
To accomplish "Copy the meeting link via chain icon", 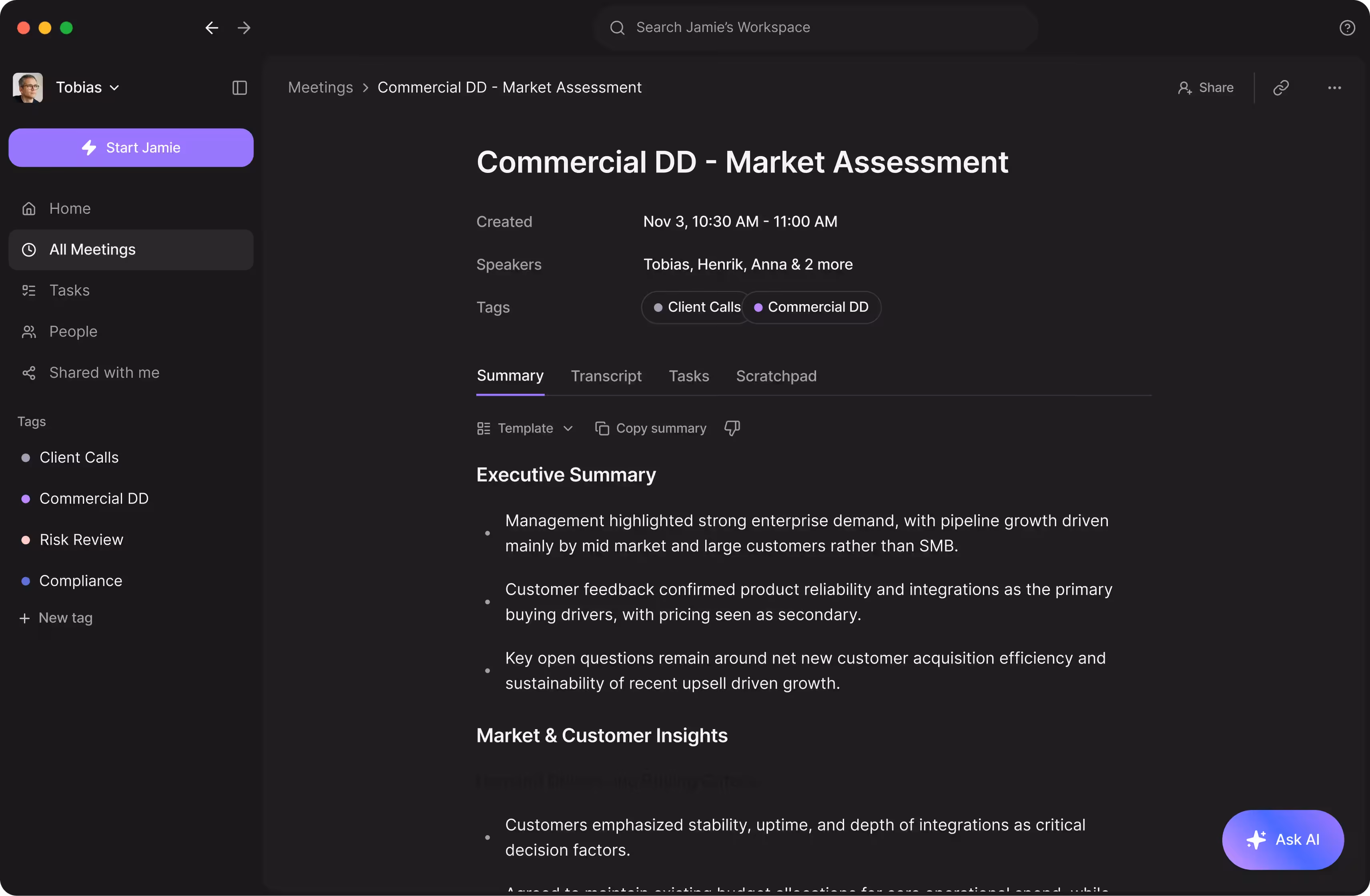I will tap(1281, 88).
